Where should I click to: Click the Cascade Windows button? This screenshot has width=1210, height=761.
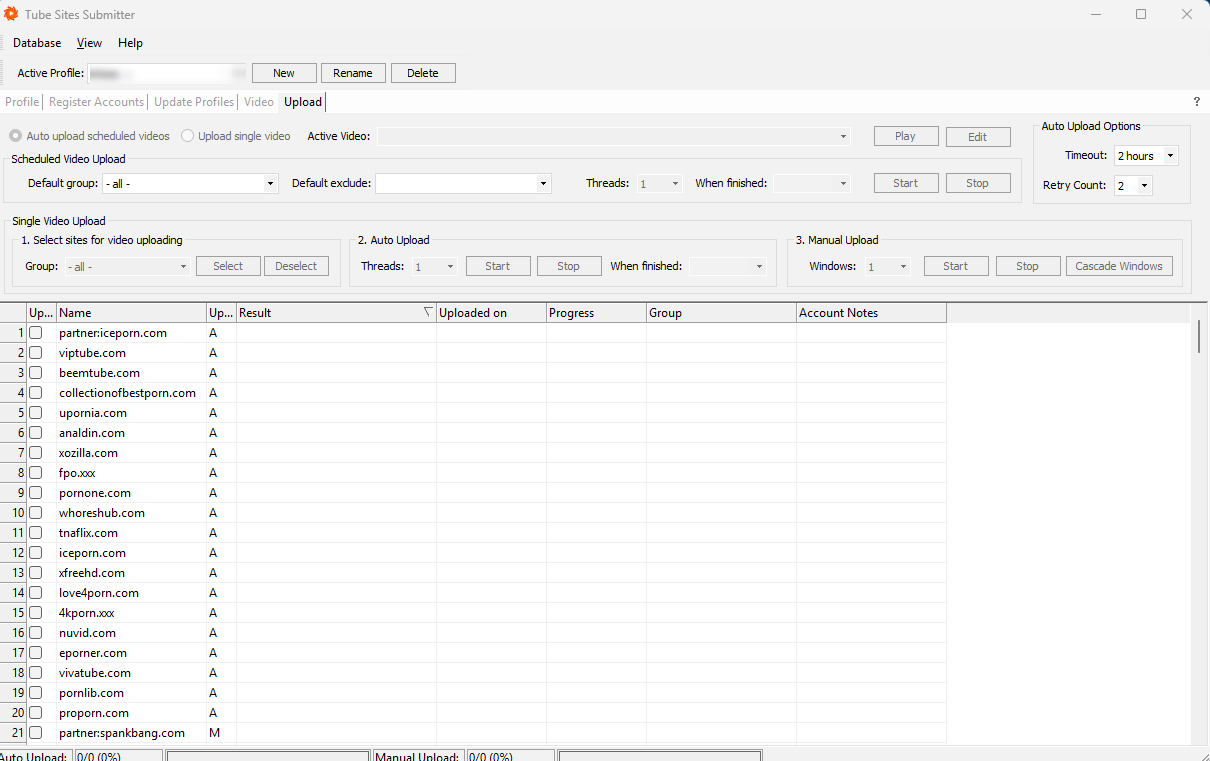(1119, 266)
